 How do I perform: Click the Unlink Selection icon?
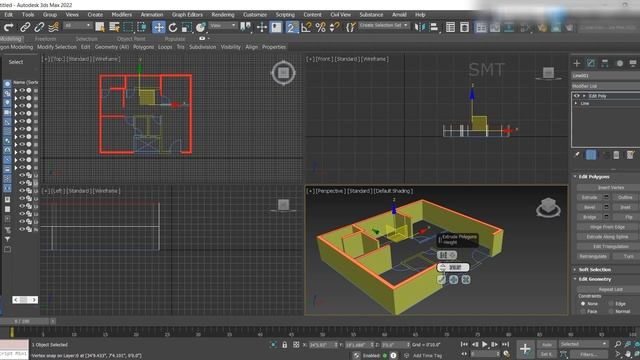(39, 27)
